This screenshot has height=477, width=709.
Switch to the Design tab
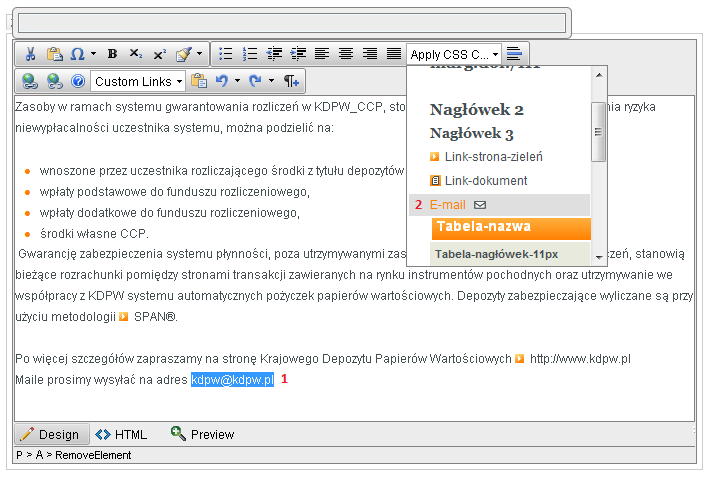(x=52, y=434)
